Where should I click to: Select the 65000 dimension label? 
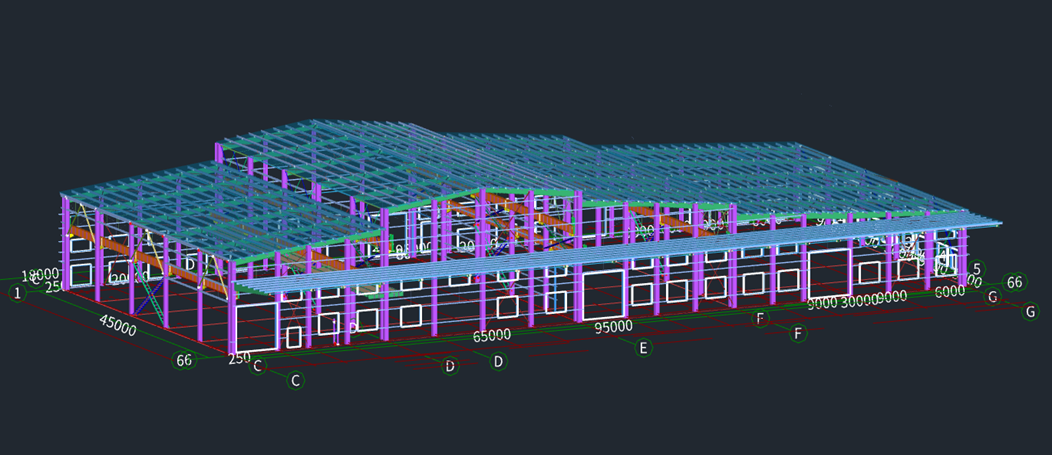coord(492,335)
